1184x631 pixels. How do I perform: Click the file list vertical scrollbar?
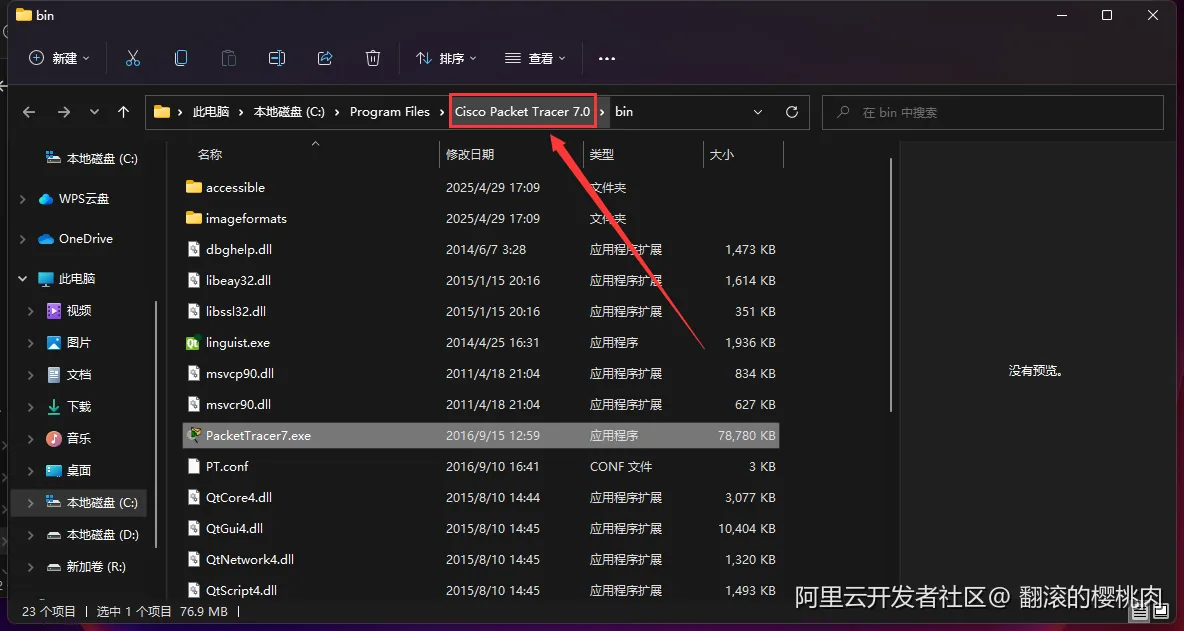[891, 285]
